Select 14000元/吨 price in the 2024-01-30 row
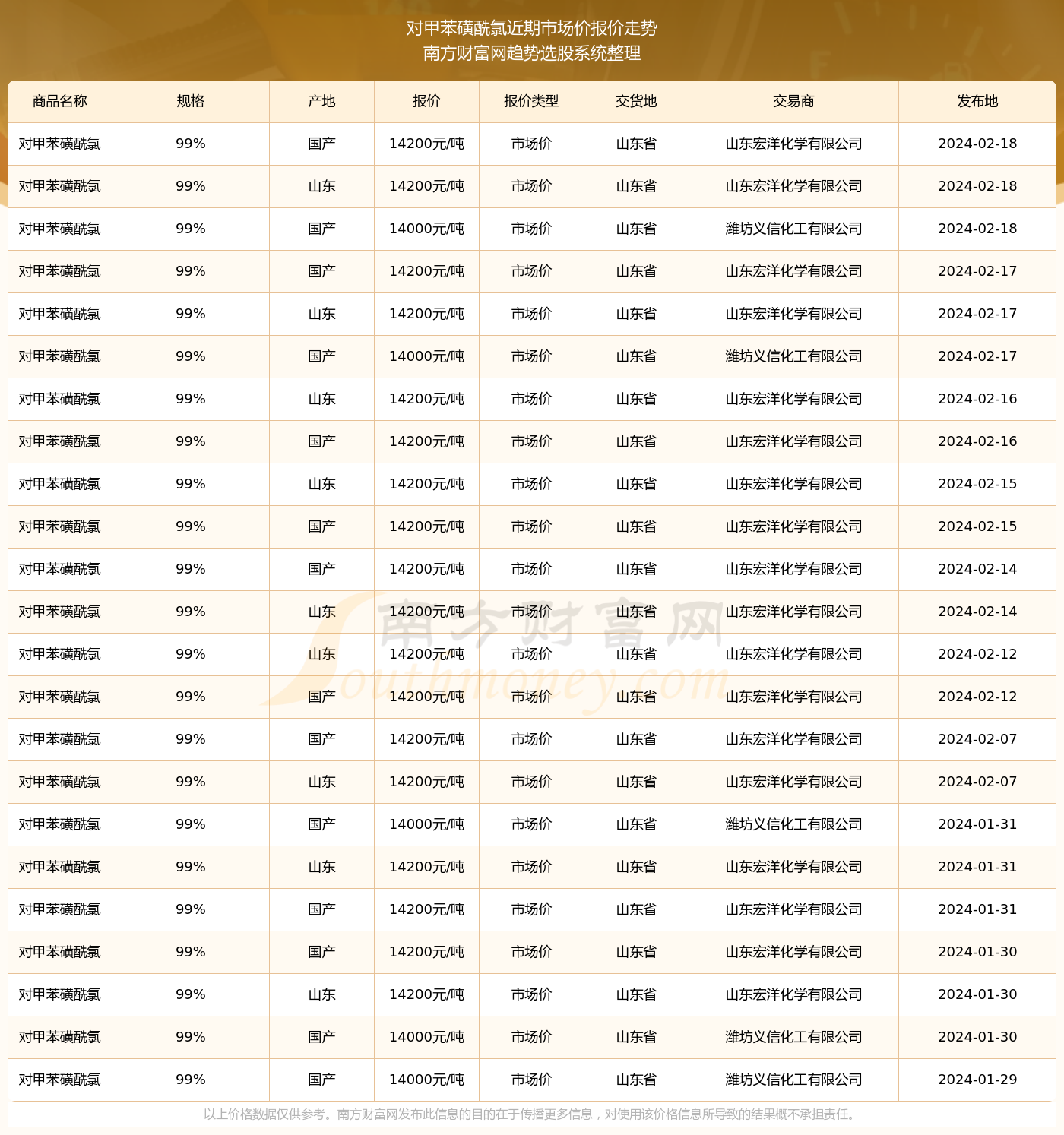Screen dimensions: 1064x1135 pos(426,1037)
